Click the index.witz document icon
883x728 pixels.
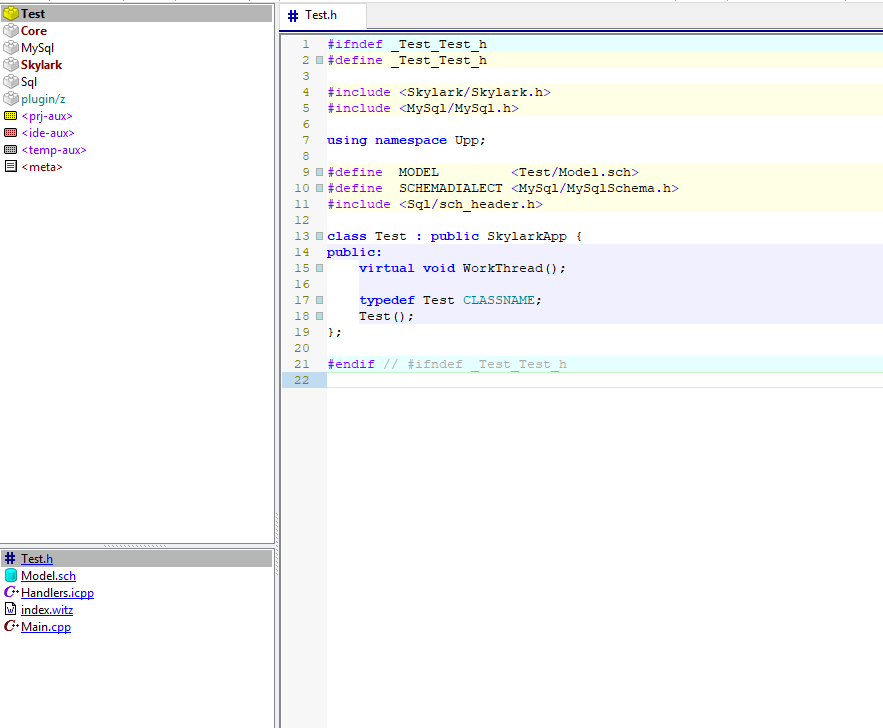point(11,610)
